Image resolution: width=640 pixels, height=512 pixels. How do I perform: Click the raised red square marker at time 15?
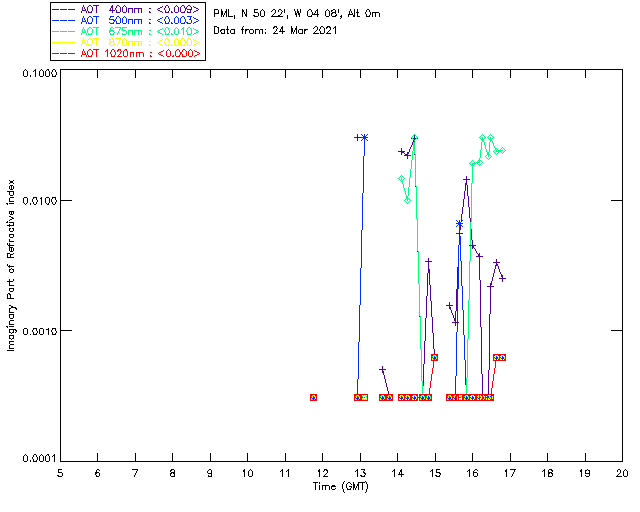click(x=435, y=357)
